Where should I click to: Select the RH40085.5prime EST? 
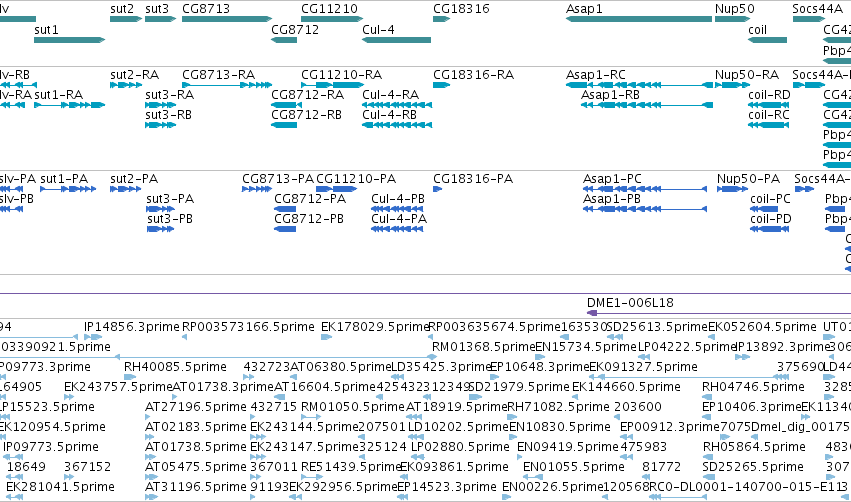[x=128, y=377]
